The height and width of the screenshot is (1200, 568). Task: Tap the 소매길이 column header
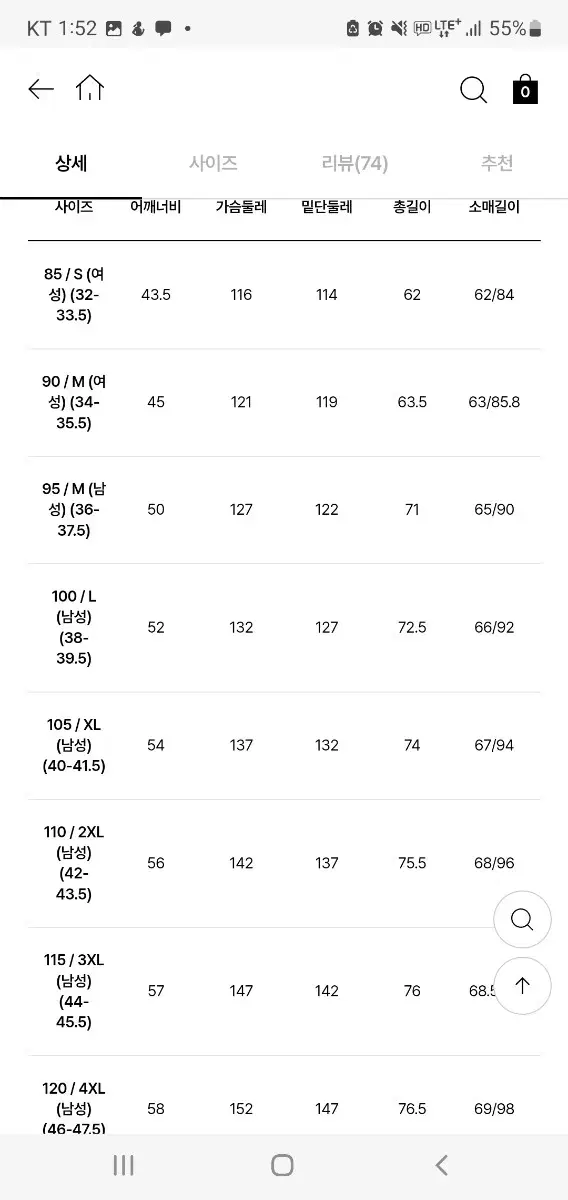coord(494,208)
